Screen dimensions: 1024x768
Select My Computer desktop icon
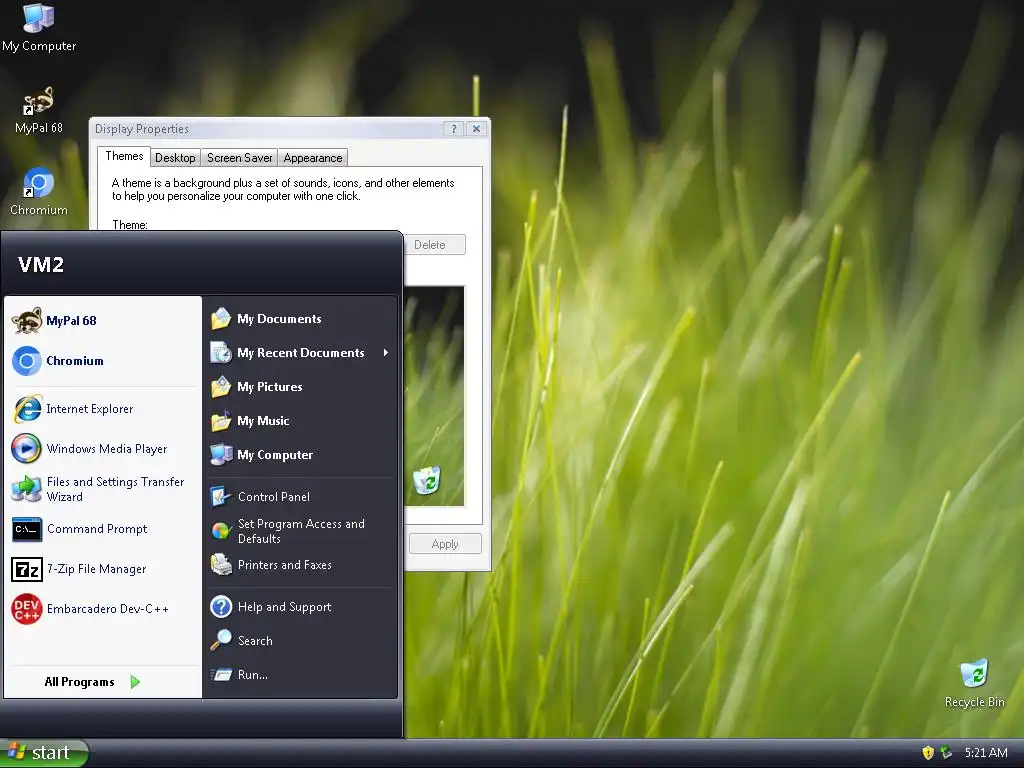point(39,27)
